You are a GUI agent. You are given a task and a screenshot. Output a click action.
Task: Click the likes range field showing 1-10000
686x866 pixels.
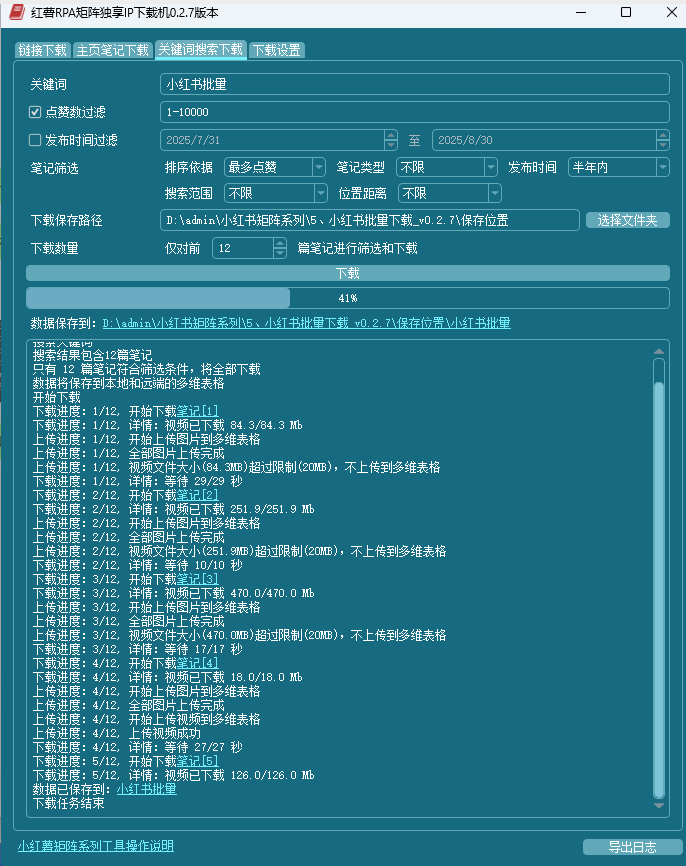click(415, 112)
